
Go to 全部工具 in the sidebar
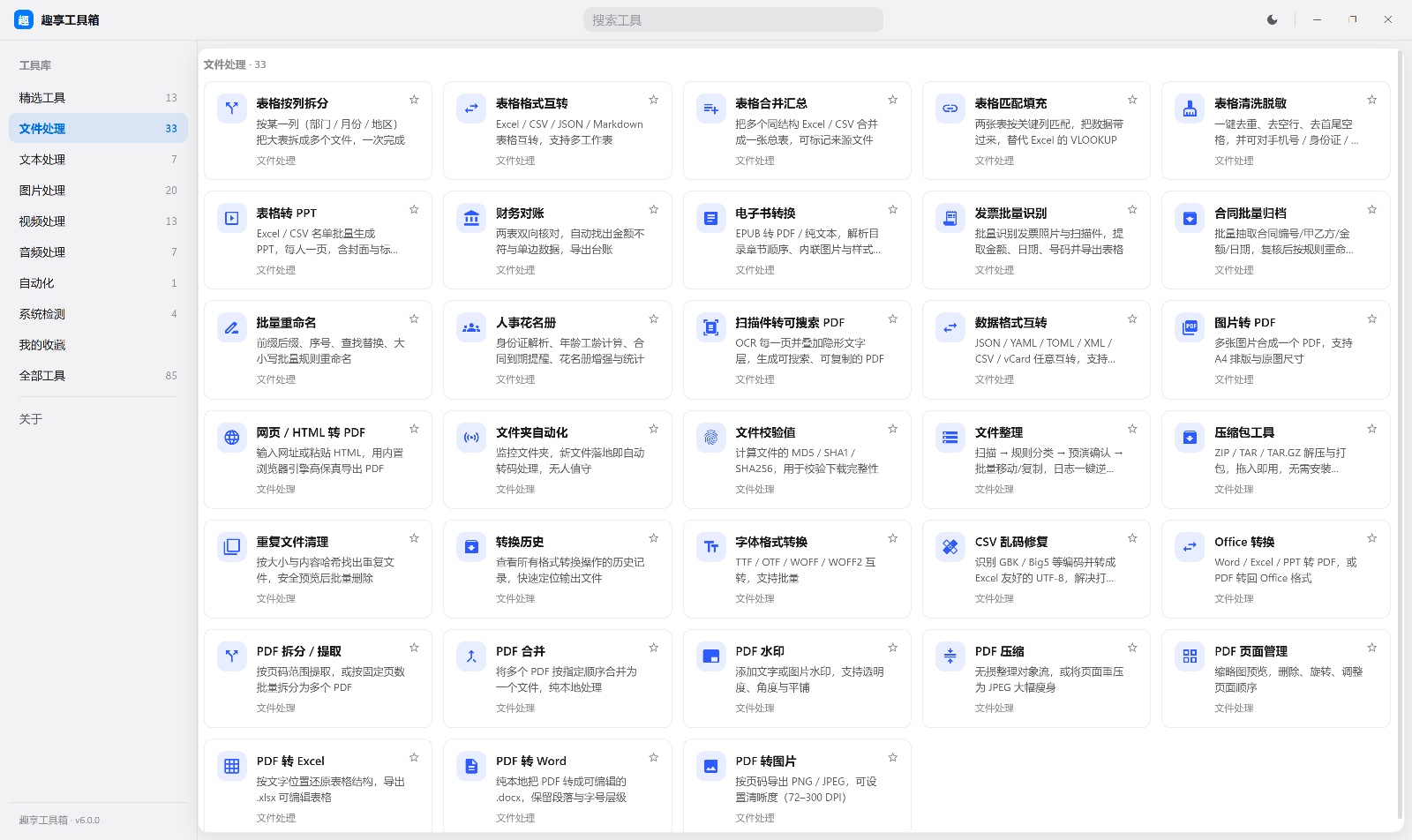[x=98, y=375]
